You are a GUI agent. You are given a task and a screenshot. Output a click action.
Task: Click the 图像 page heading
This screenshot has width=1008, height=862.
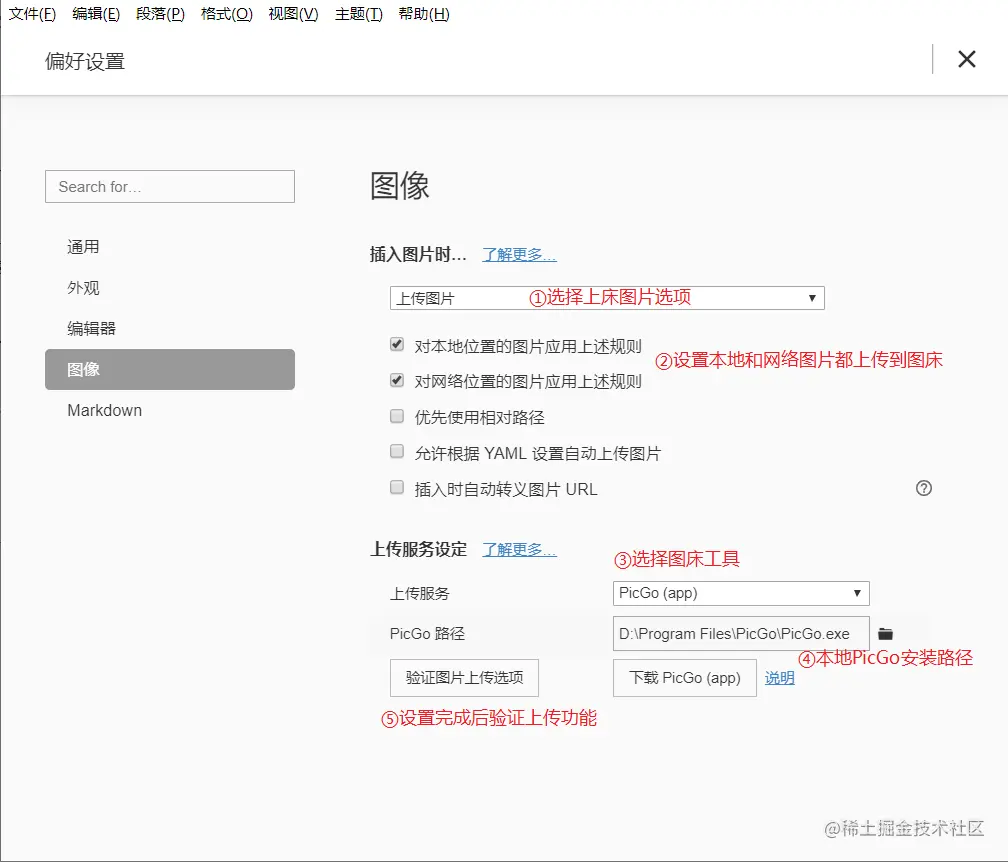tap(400, 186)
